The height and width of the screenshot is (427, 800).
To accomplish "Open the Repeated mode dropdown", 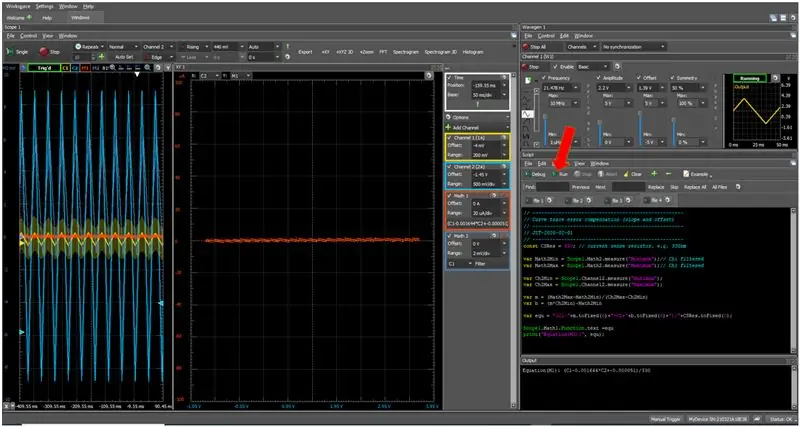I will [x=90, y=46].
